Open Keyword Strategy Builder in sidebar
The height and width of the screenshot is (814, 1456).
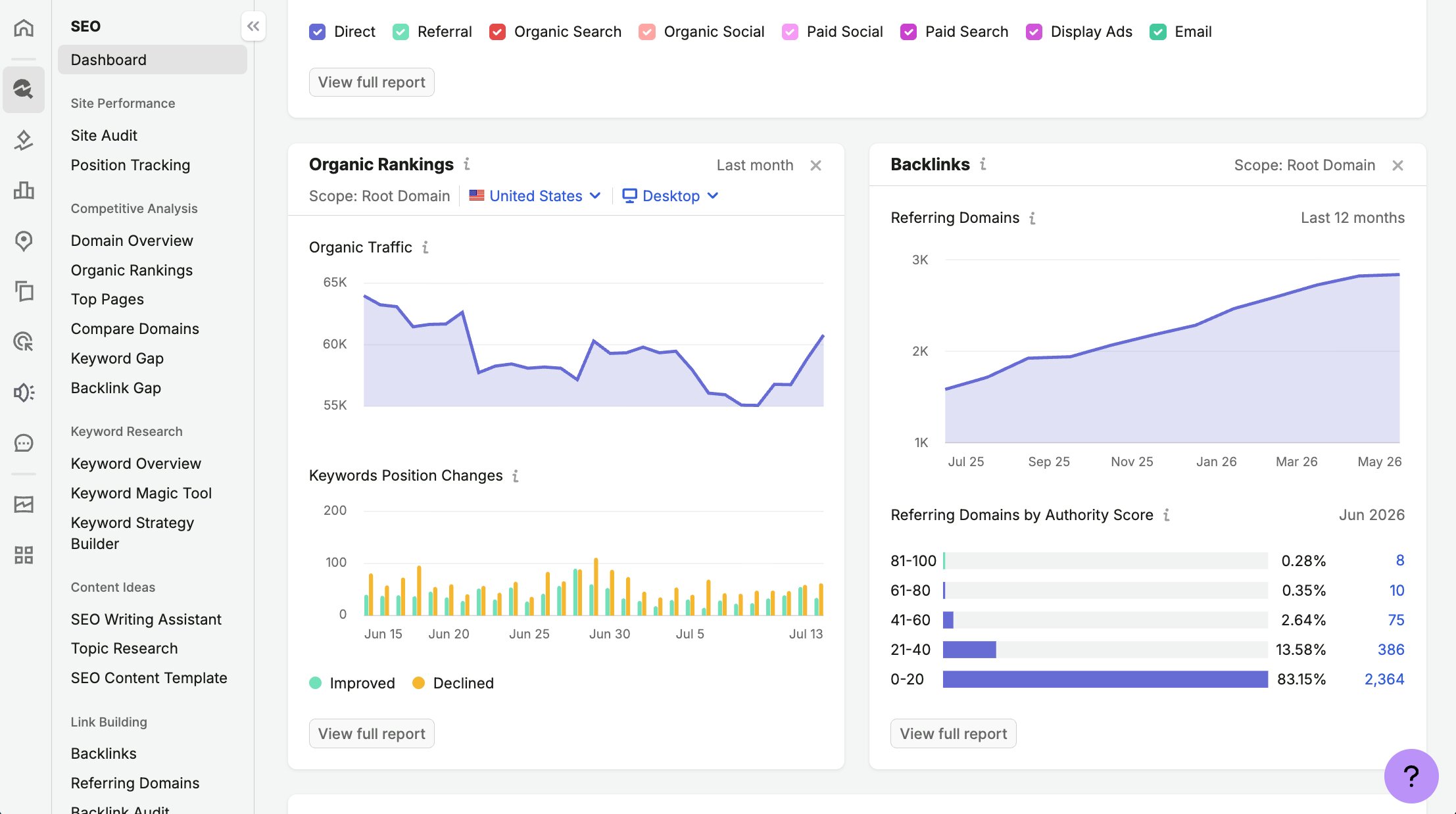[x=132, y=533]
